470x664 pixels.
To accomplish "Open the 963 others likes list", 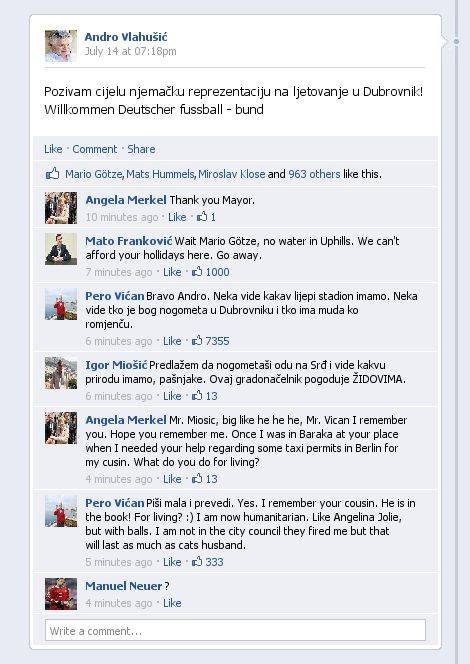I will (x=314, y=174).
